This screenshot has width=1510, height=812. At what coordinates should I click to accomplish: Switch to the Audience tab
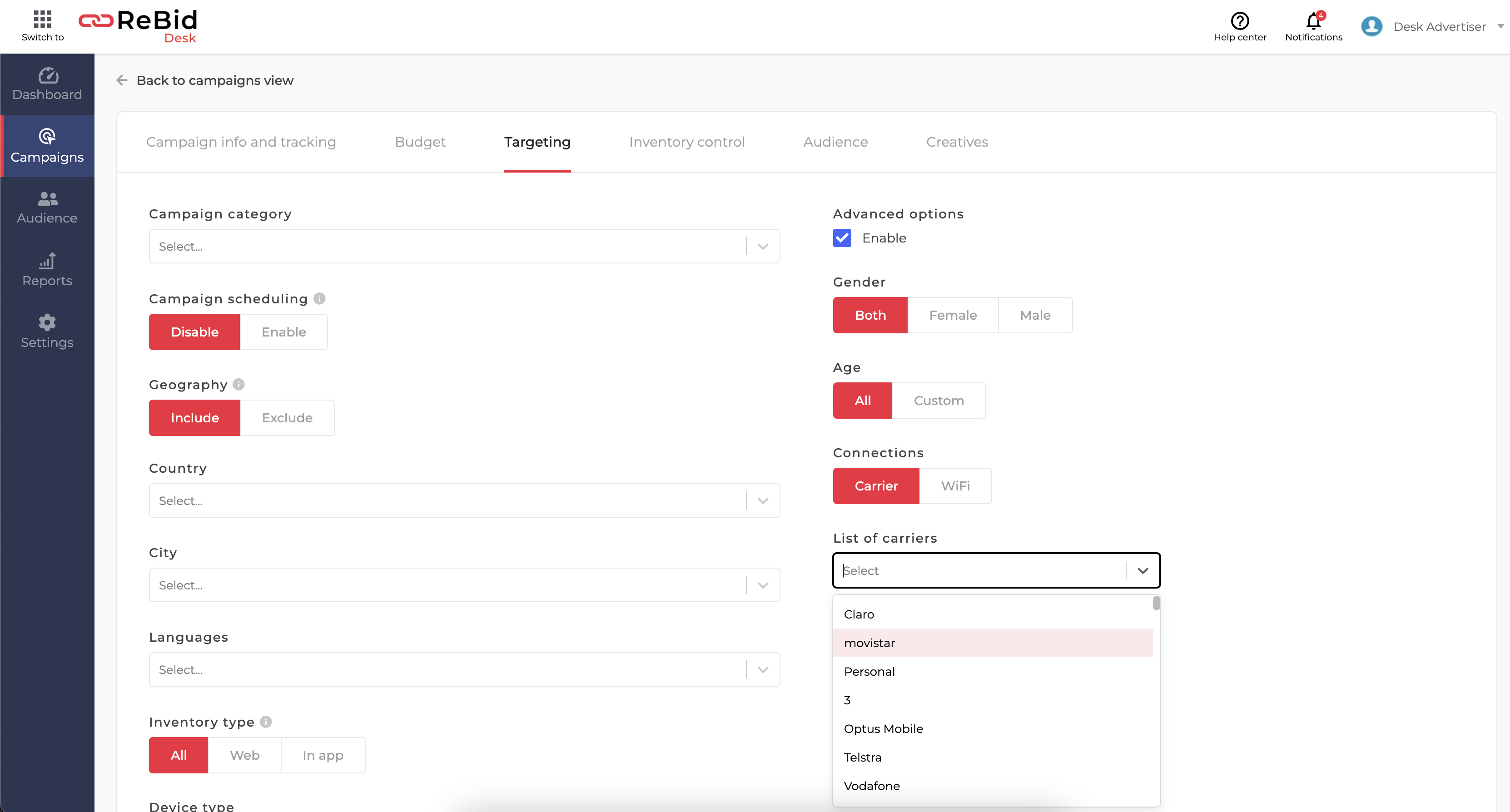[835, 142]
